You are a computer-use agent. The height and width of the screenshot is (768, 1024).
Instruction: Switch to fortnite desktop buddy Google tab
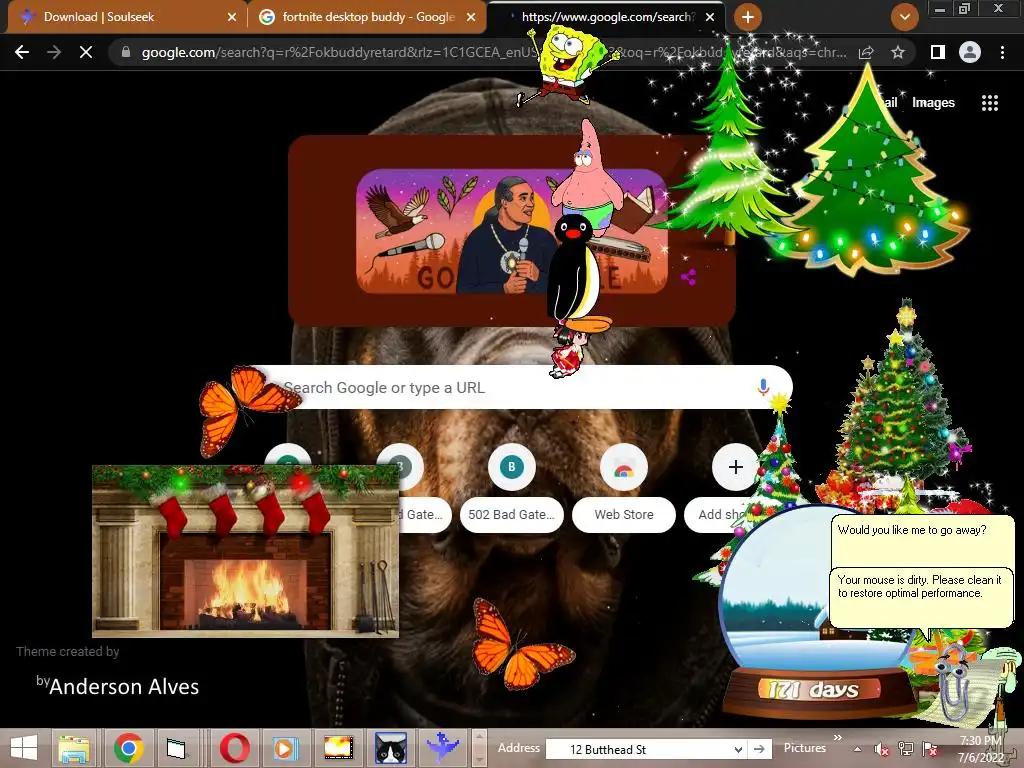368,17
